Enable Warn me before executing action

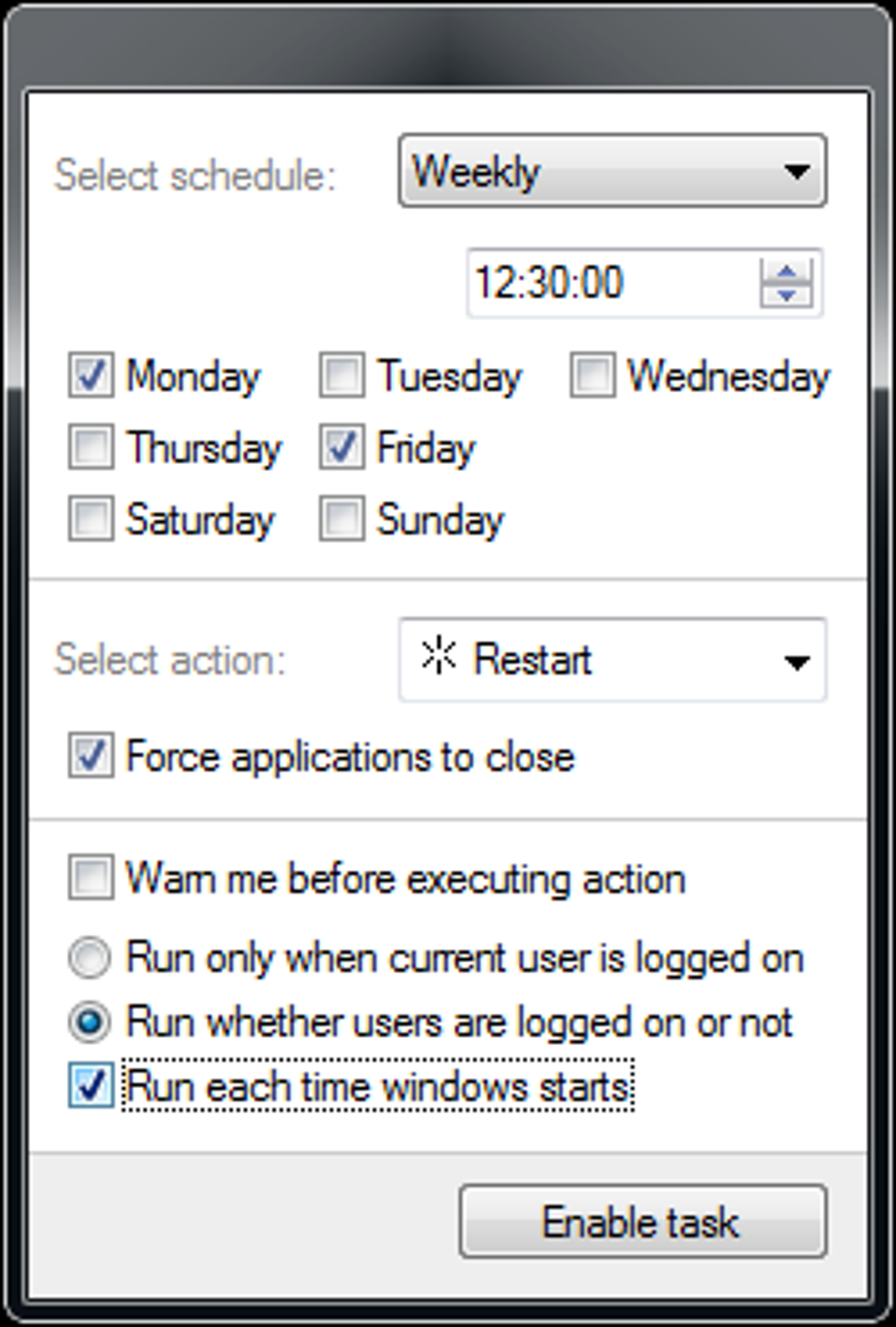[x=90, y=878]
